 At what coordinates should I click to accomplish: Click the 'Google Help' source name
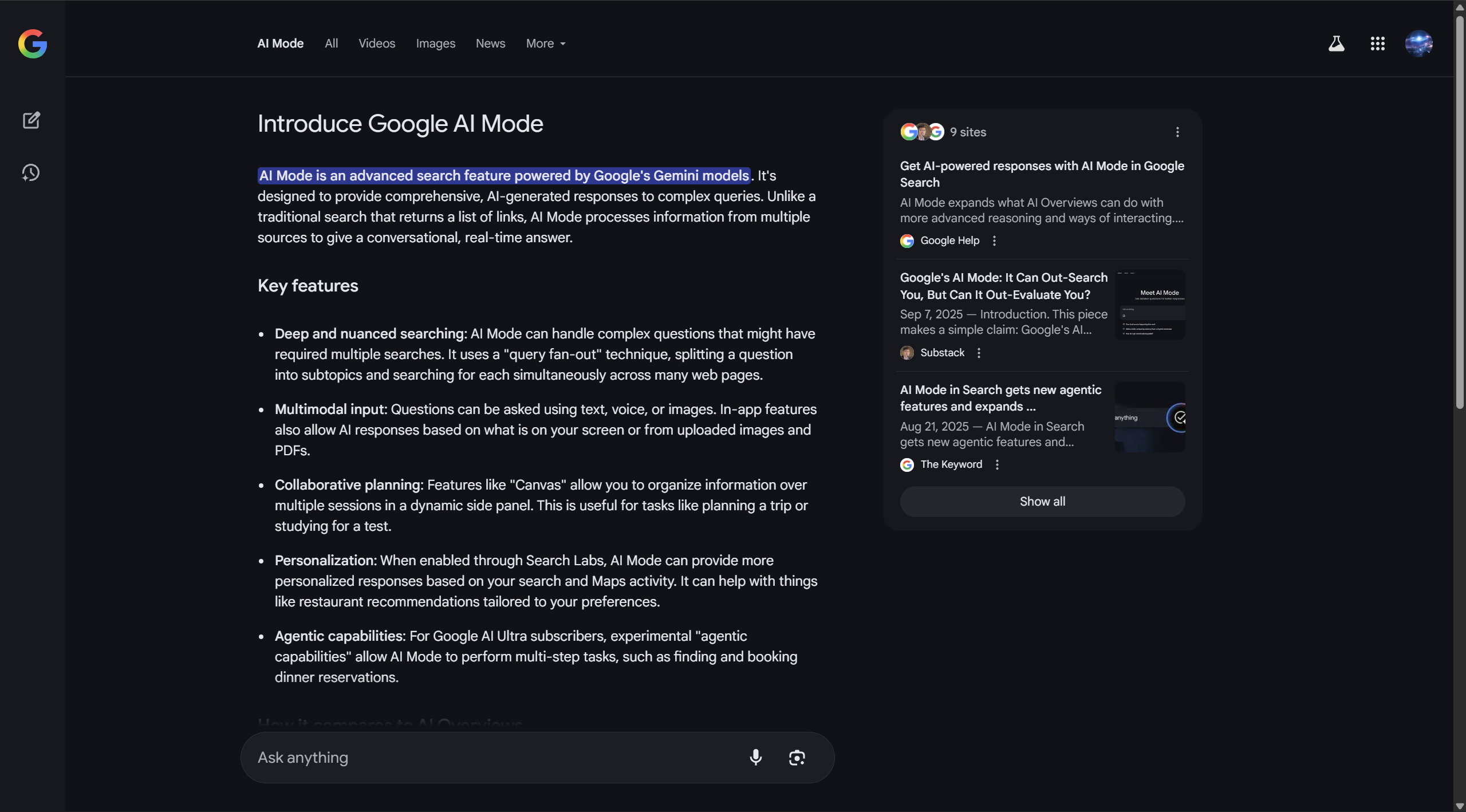950,241
